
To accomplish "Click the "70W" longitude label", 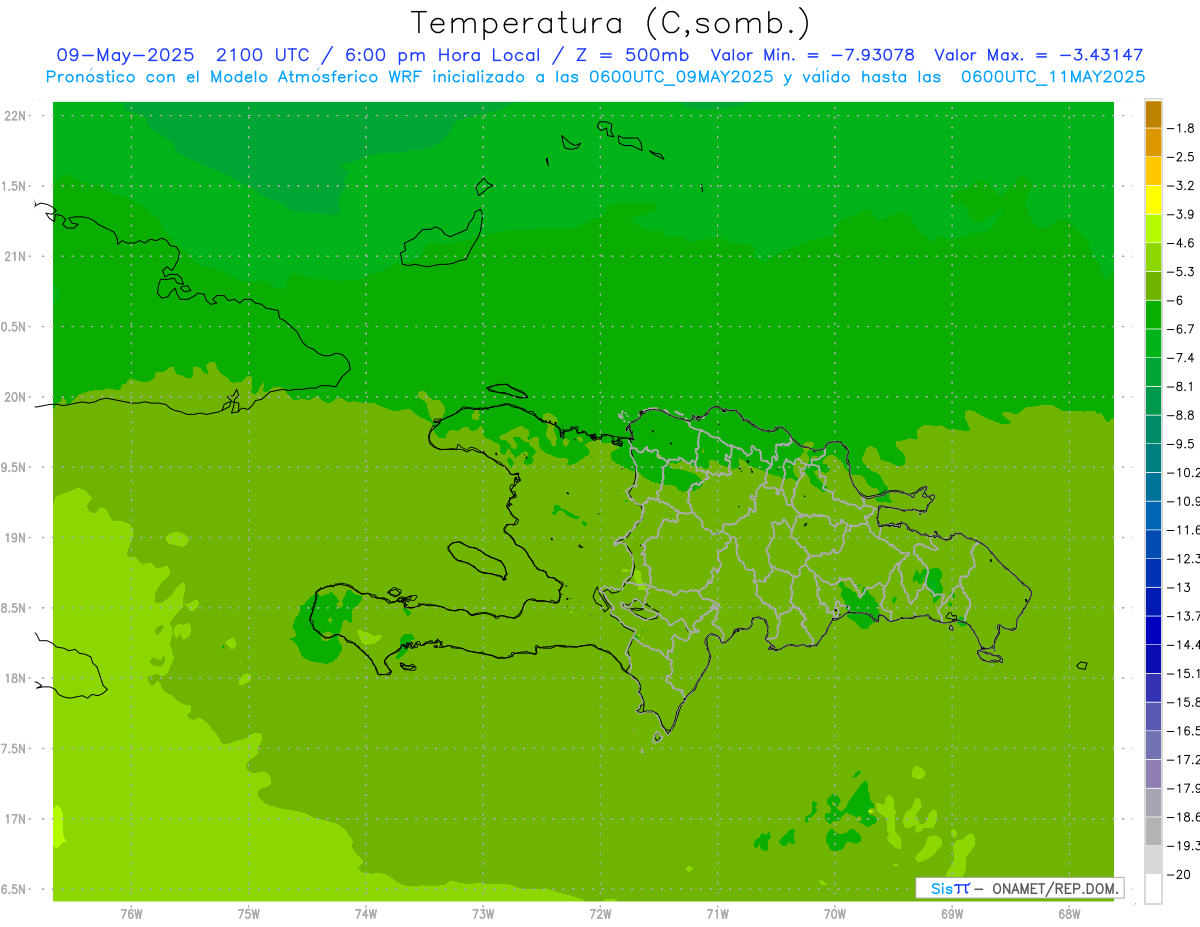I will tap(835, 913).
